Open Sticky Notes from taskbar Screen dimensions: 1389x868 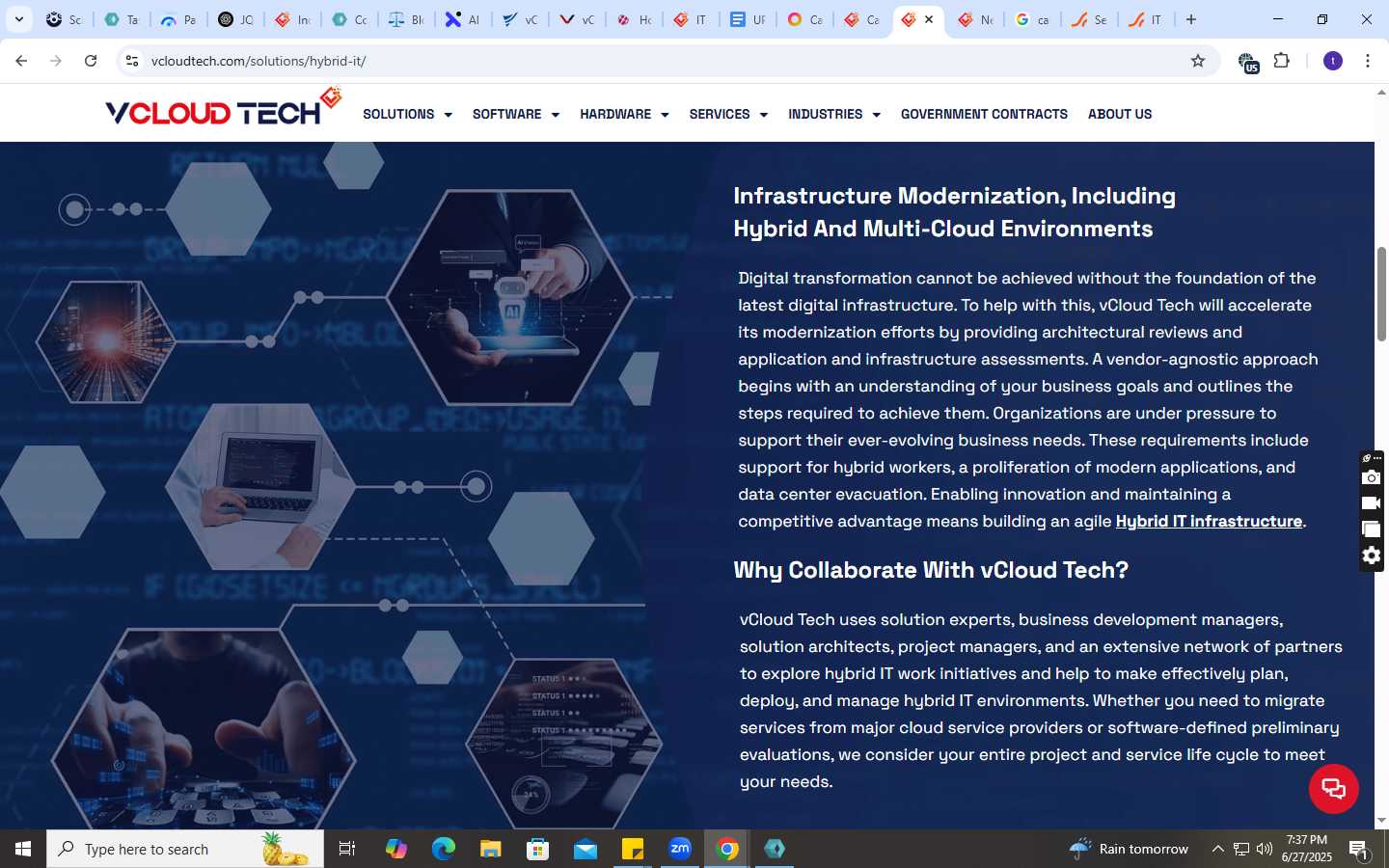coord(633,849)
